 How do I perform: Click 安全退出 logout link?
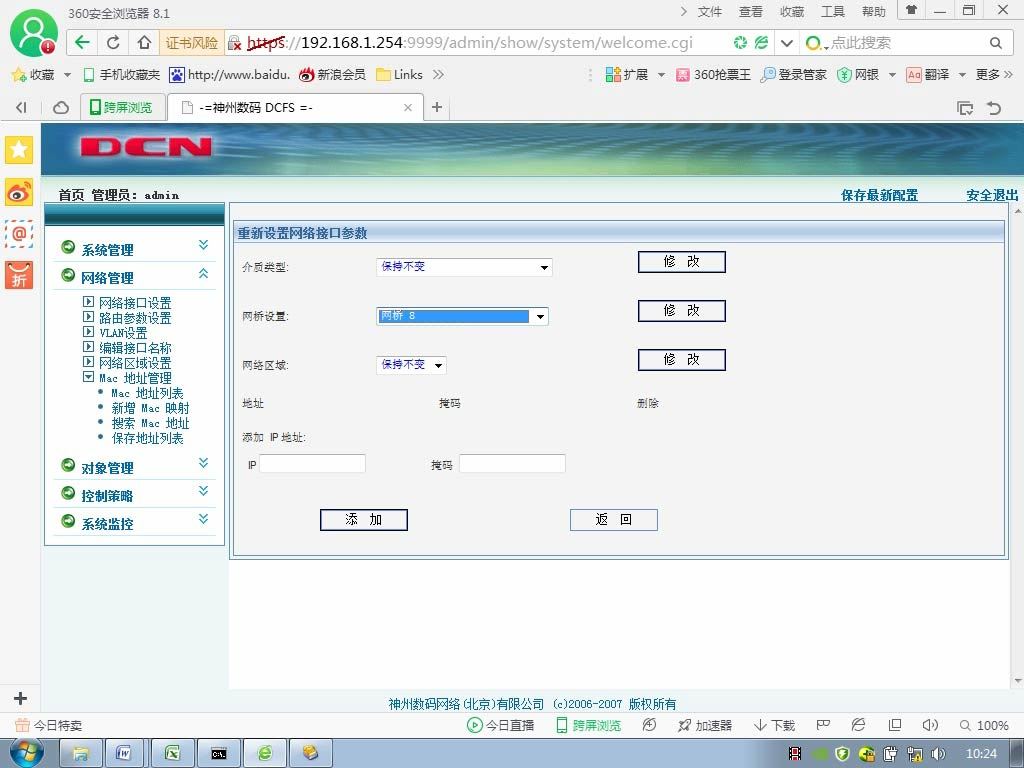[x=992, y=195]
